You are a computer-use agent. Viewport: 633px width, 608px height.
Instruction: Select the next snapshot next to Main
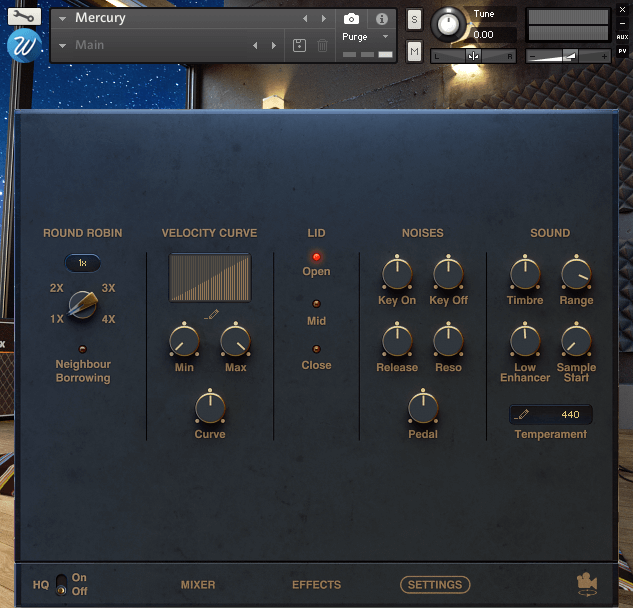tap(274, 45)
